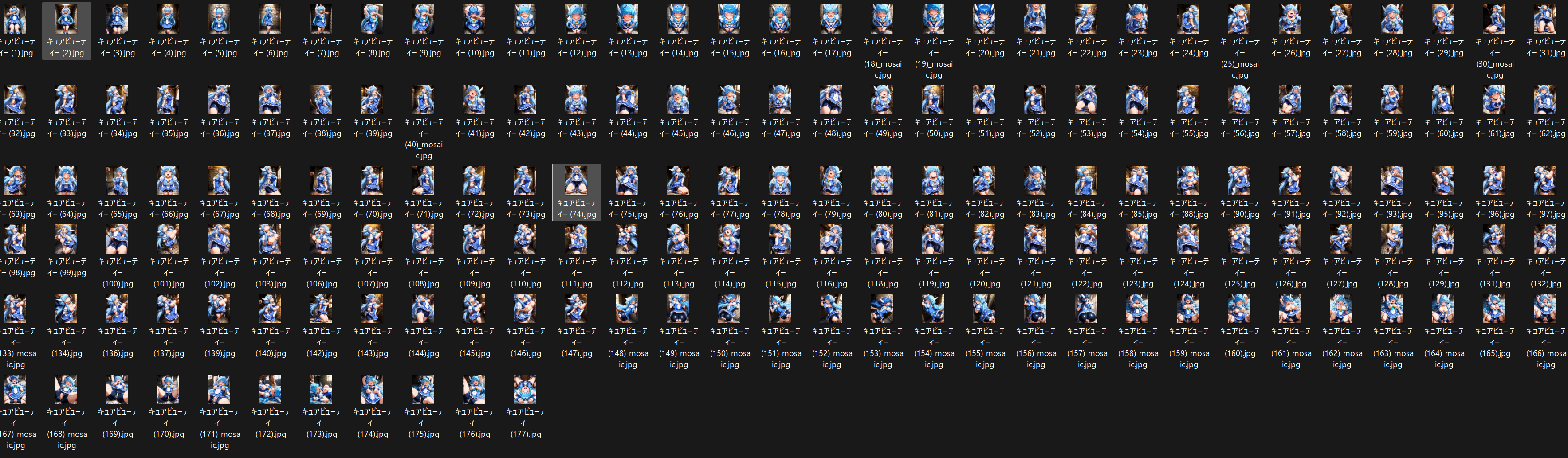Click the file name ending "(22).jpg"
This screenshot has height=458, width=1568.
click(1087, 47)
